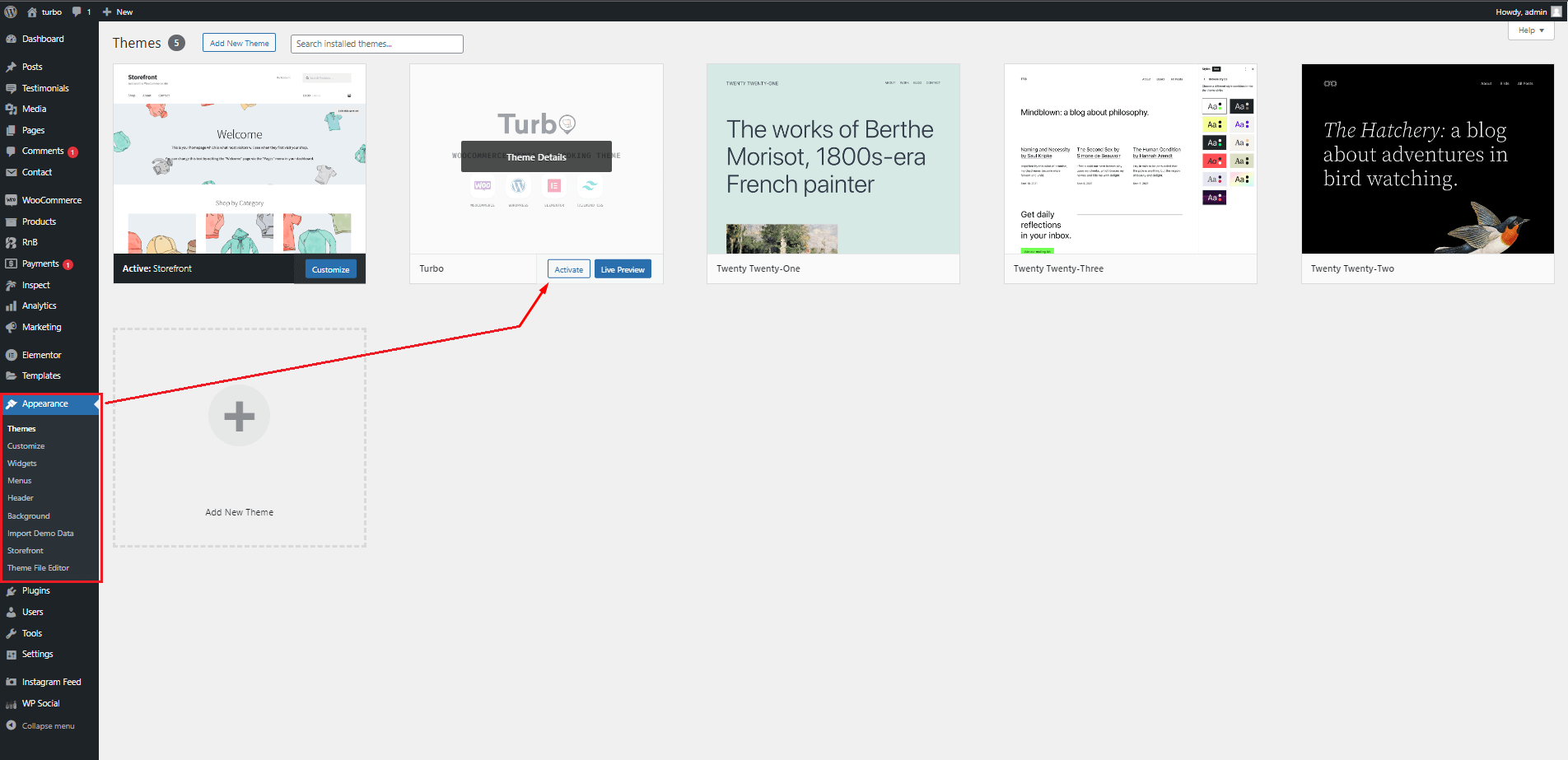This screenshot has width=1568, height=760.
Task: Click the Posts pin icon
Action: point(11,67)
